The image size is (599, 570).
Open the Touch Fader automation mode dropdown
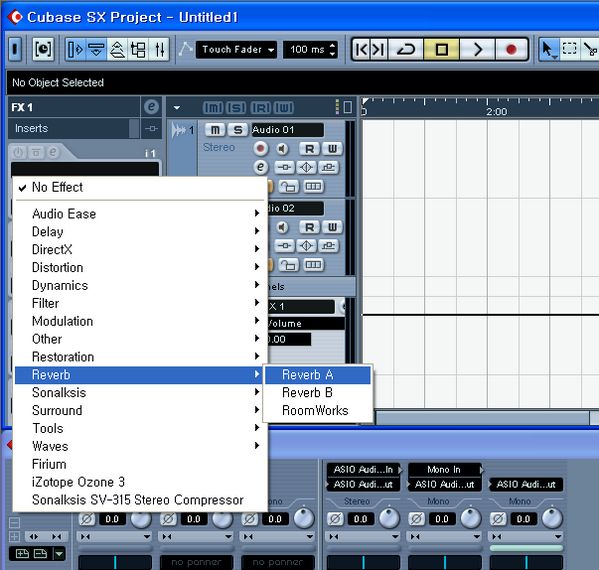[x=236, y=50]
